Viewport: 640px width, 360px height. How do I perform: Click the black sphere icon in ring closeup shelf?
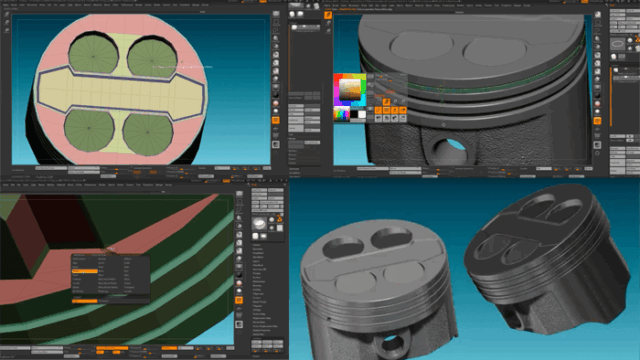239,275
